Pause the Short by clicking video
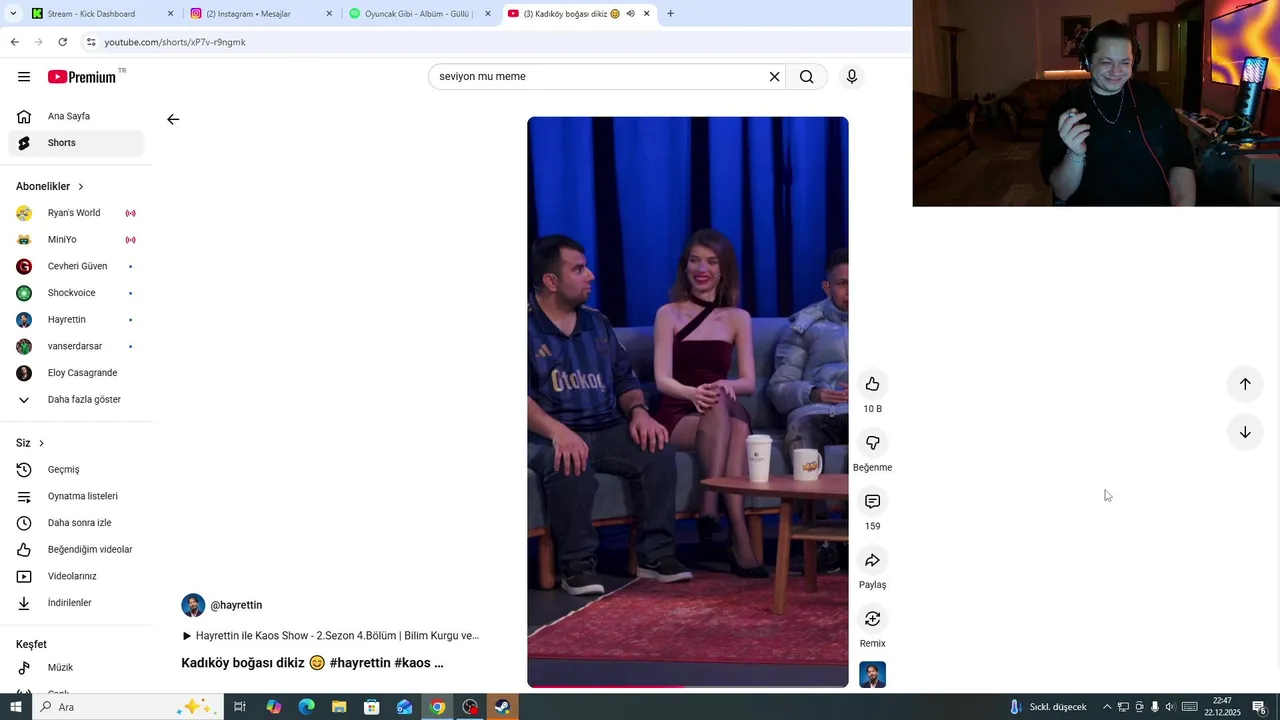 pyautogui.click(x=688, y=400)
